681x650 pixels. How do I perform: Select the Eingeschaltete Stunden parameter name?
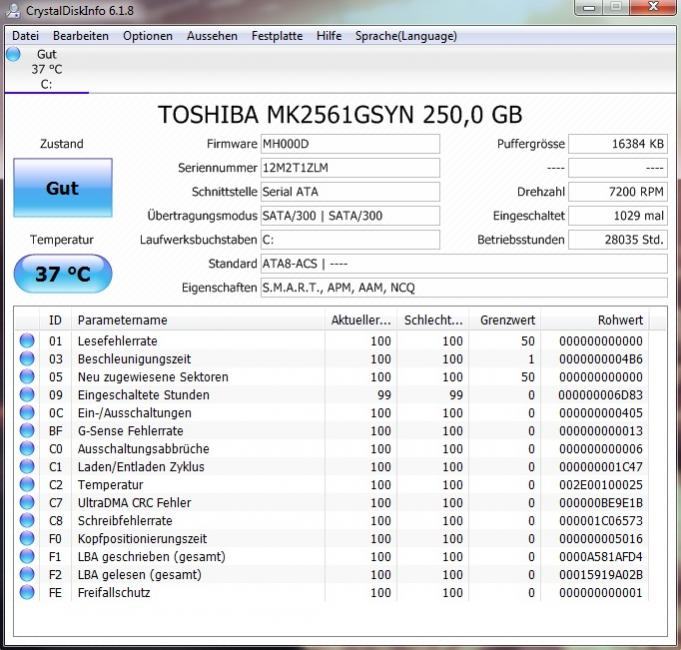143,395
